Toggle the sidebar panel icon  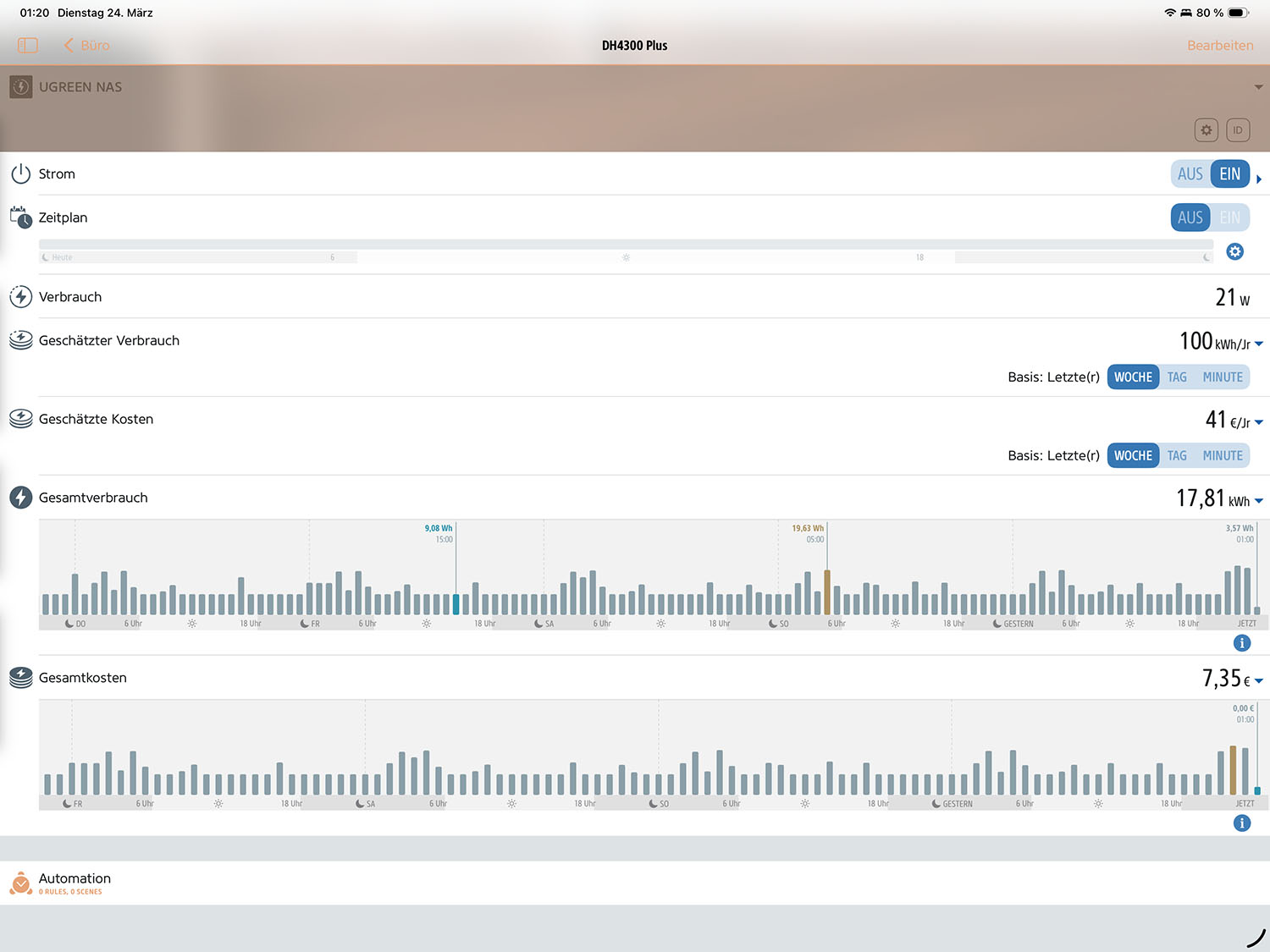coord(28,46)
